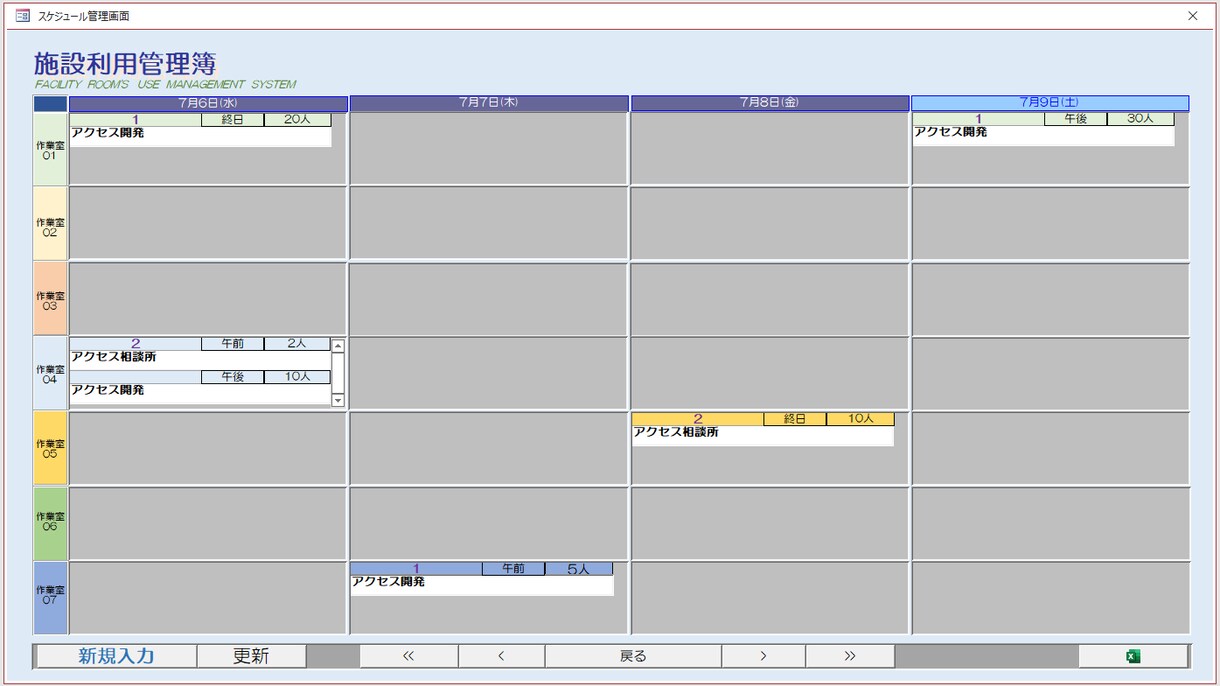Select the 7月7日(木) date header
Viewport: 1220px width, 686px height.
pos(489,103)
